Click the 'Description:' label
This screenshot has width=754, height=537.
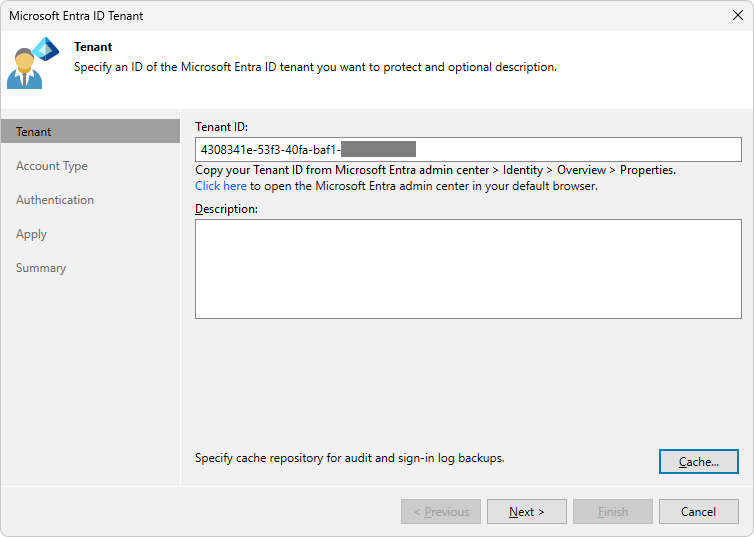[x=226, y=209]
